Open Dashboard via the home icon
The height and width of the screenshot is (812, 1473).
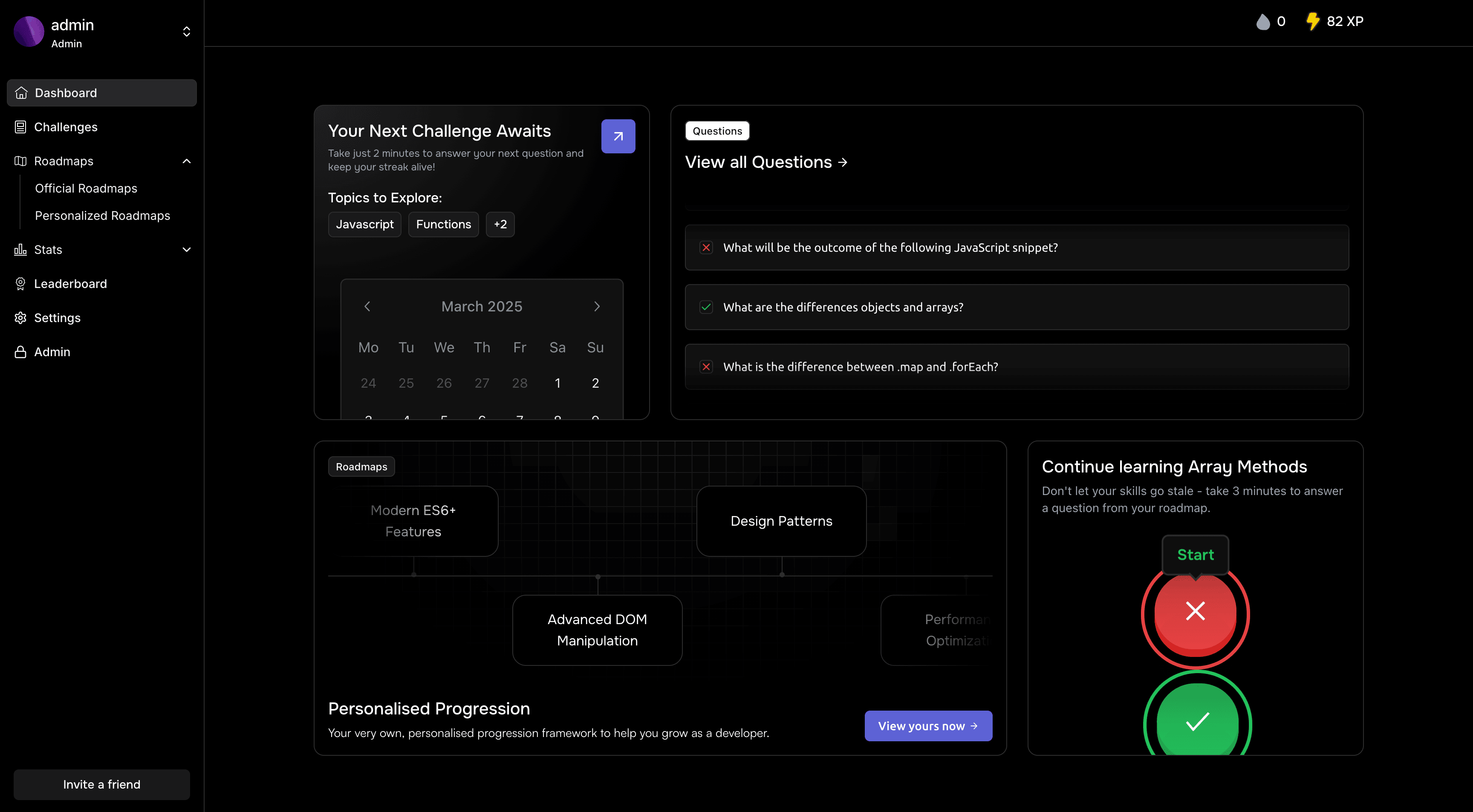click(x=21, y=92)
